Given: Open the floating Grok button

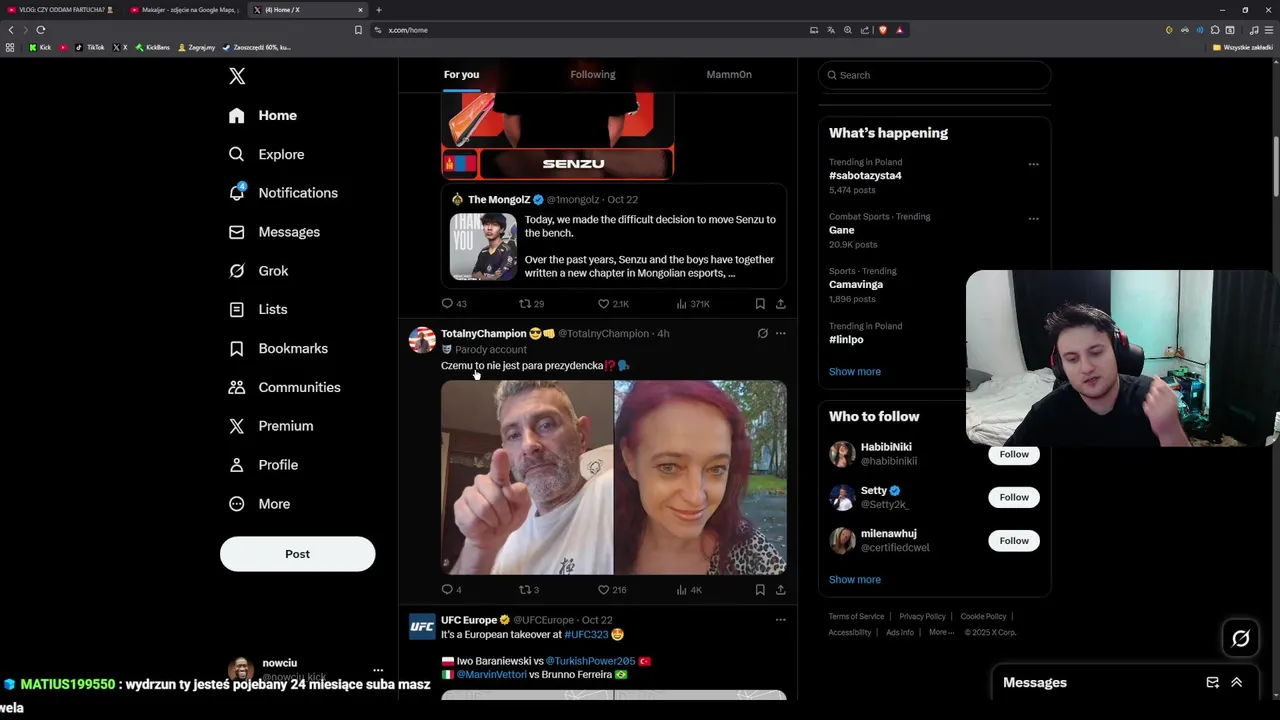Looking at the screenshot, I should [1241, 638].
